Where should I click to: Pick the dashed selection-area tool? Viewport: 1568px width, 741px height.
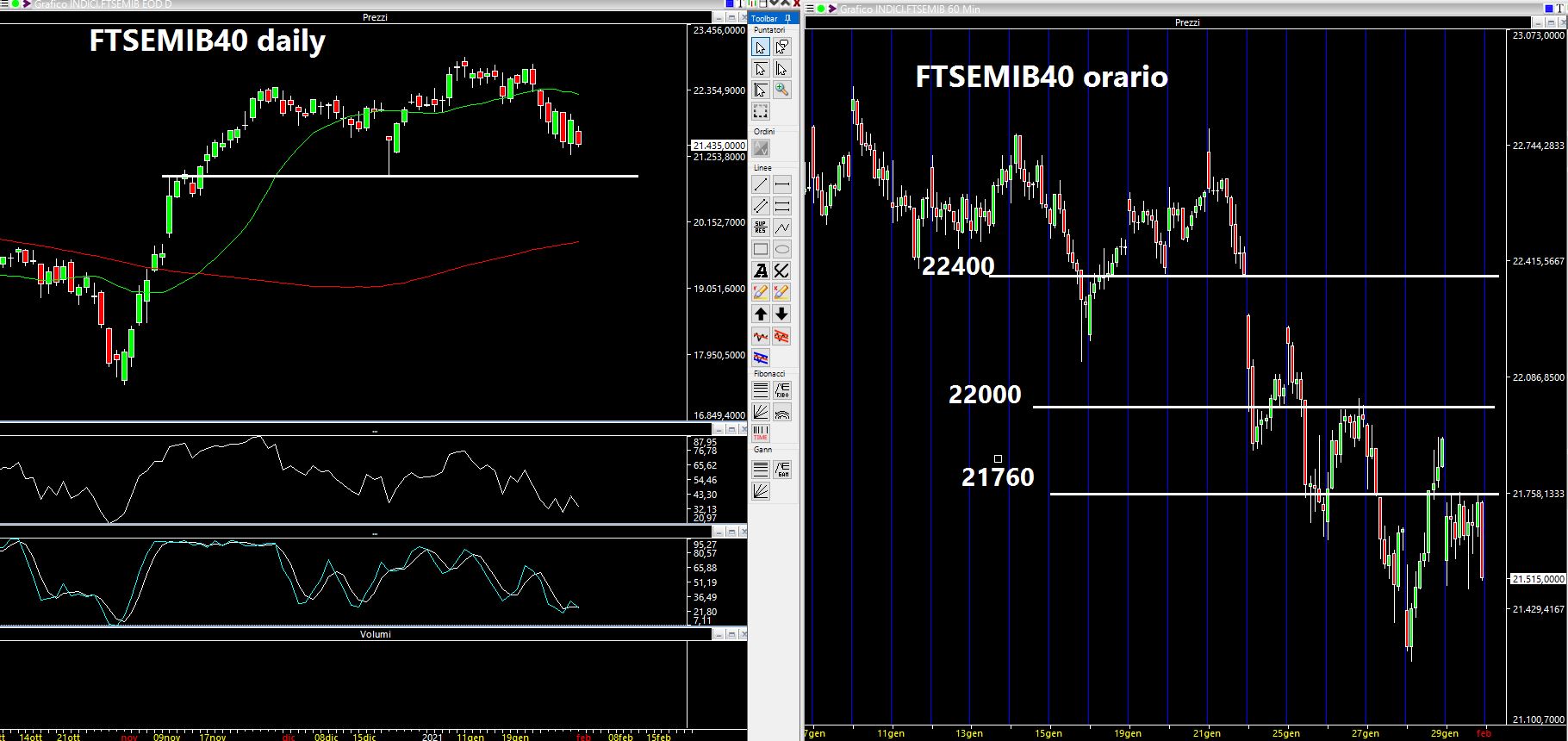coord(760,111)
